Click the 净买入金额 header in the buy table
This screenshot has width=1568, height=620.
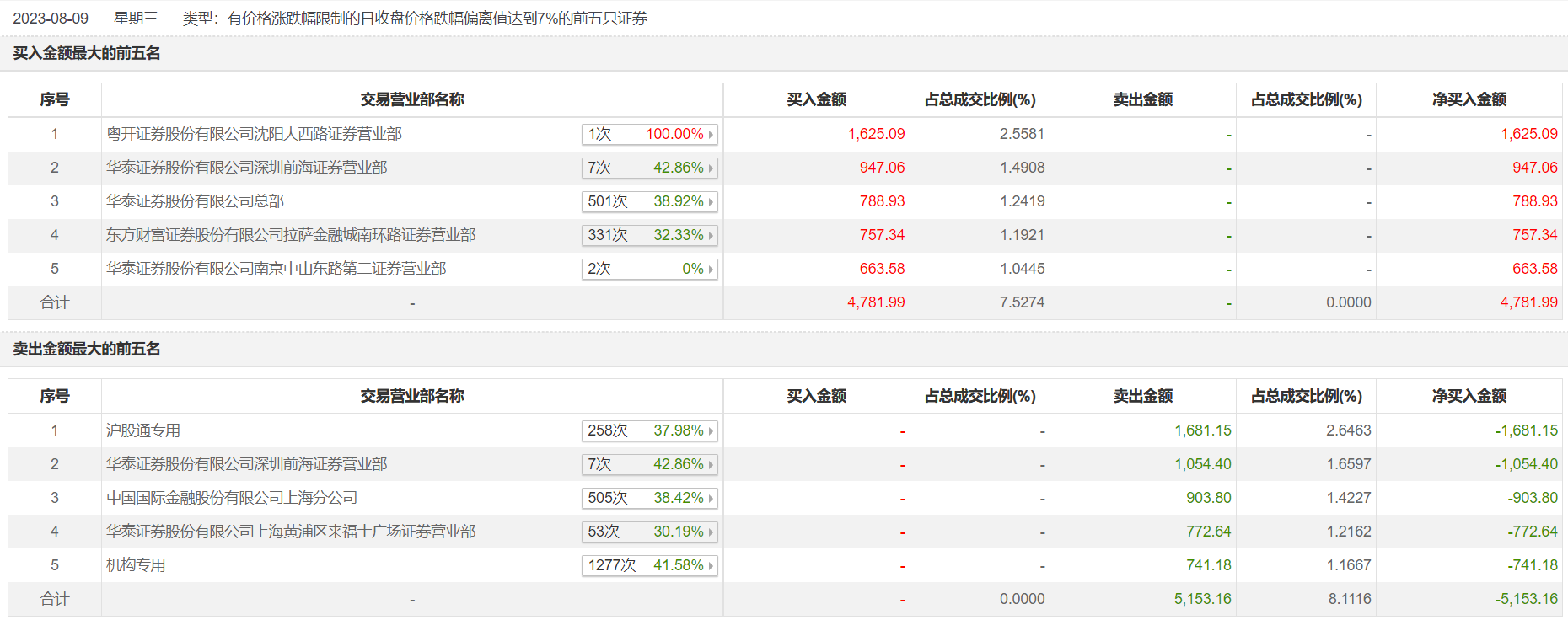point(1469,99)
